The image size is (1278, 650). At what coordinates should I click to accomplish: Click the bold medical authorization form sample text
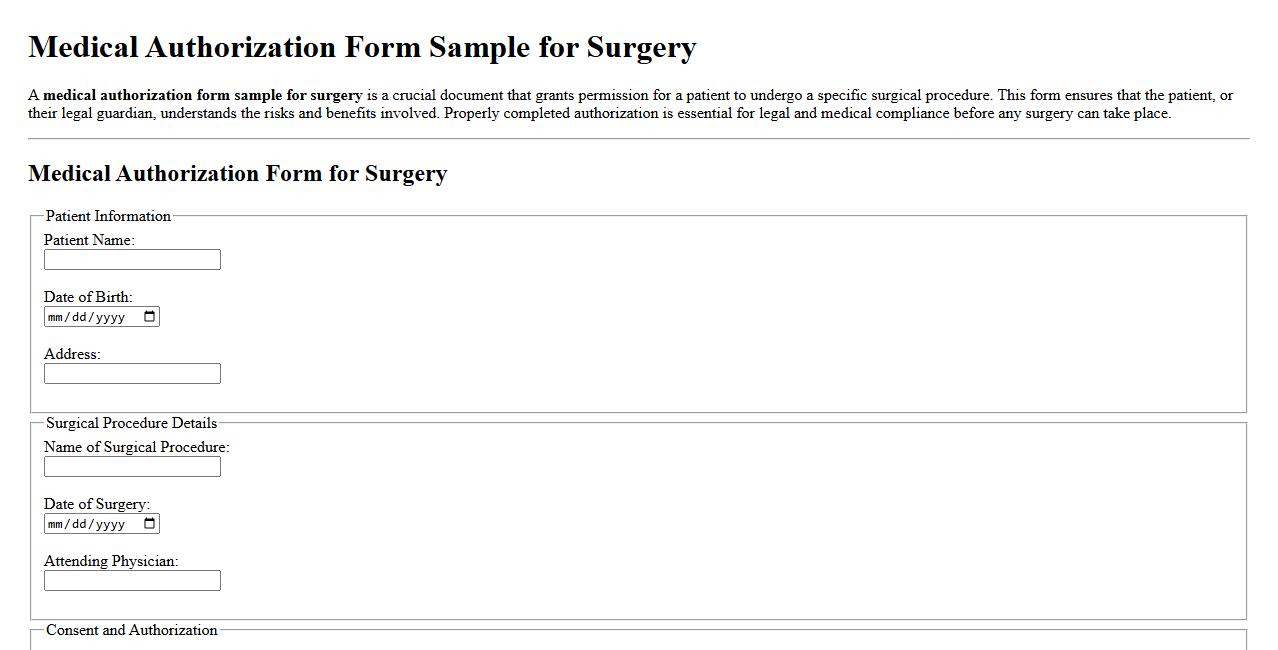click(x=202, y=95)
